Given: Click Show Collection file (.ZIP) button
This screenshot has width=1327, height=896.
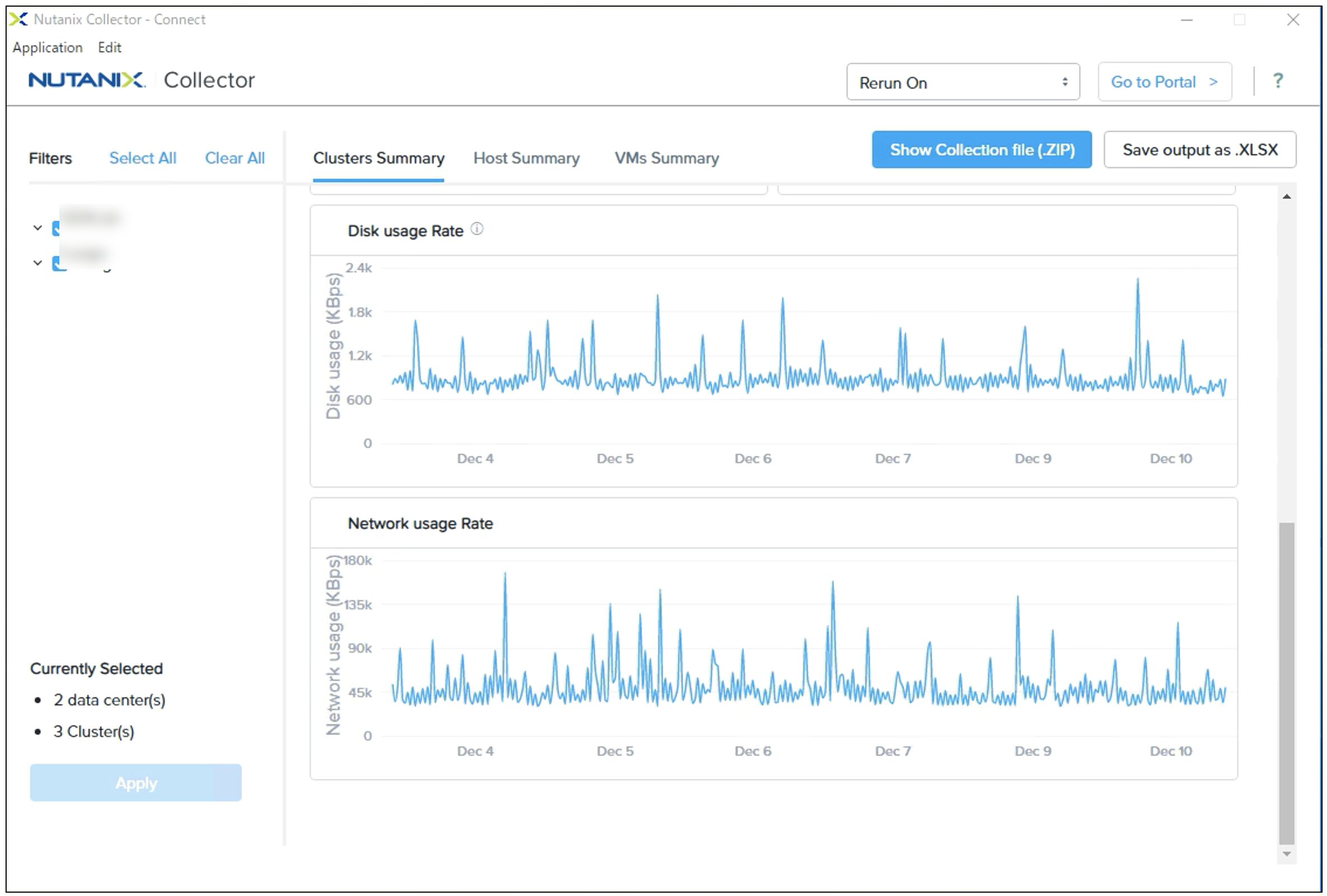Looking at the screenshot, I should click(x=982, y=150).
